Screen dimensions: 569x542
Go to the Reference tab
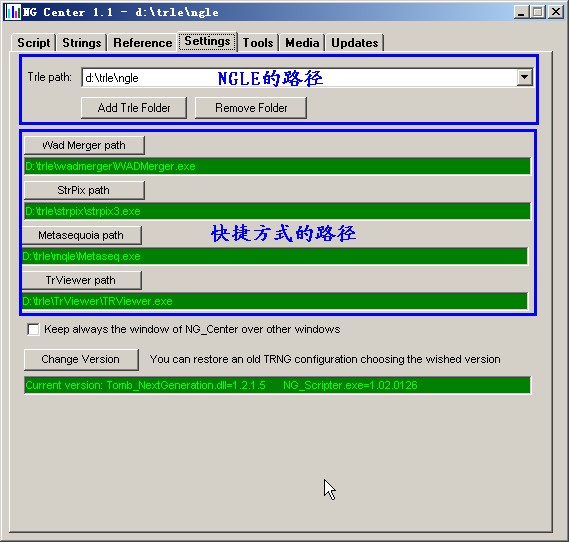point(143,42)
